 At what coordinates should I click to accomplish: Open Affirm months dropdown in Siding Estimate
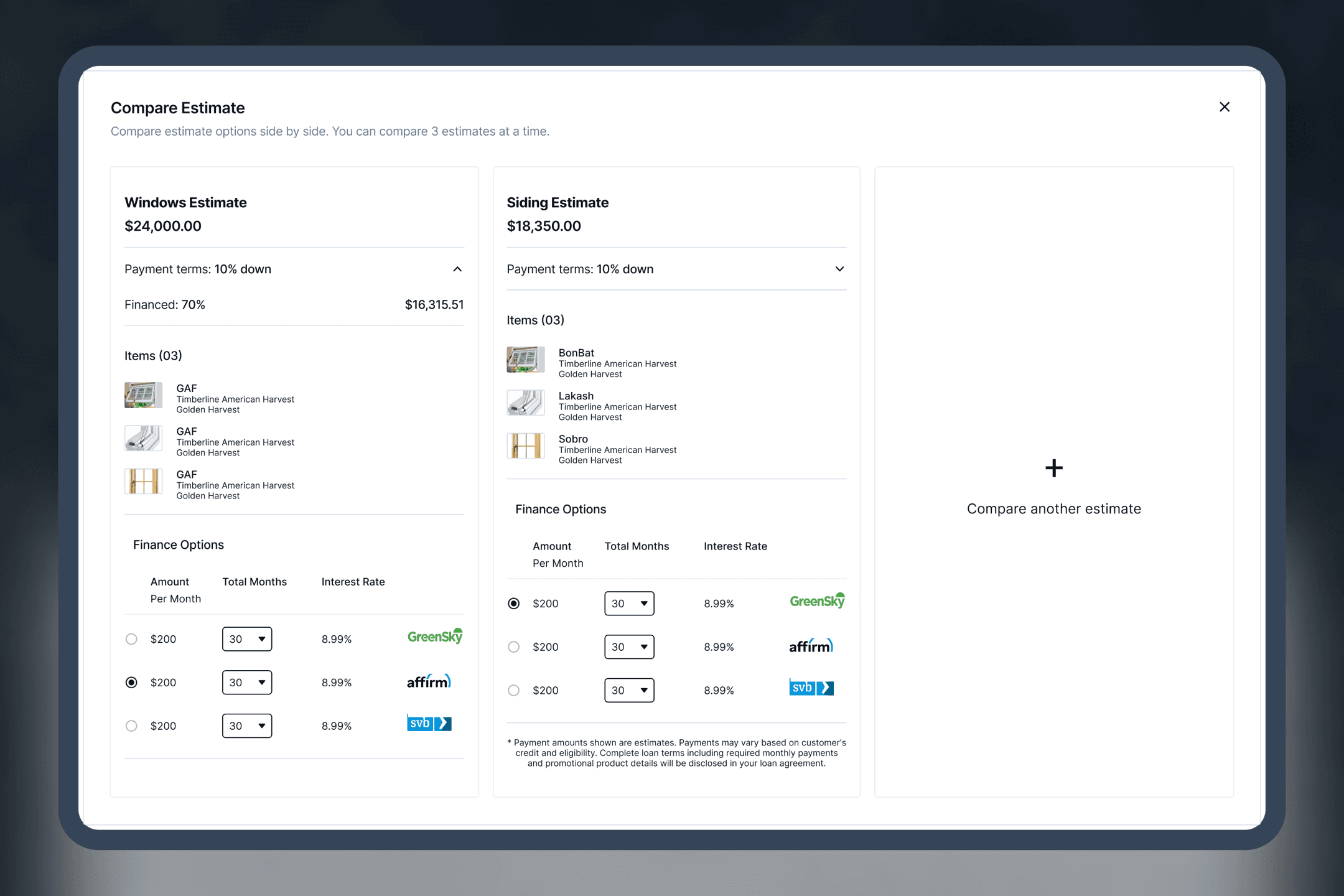pyautogui.click(x=629, y=647)
